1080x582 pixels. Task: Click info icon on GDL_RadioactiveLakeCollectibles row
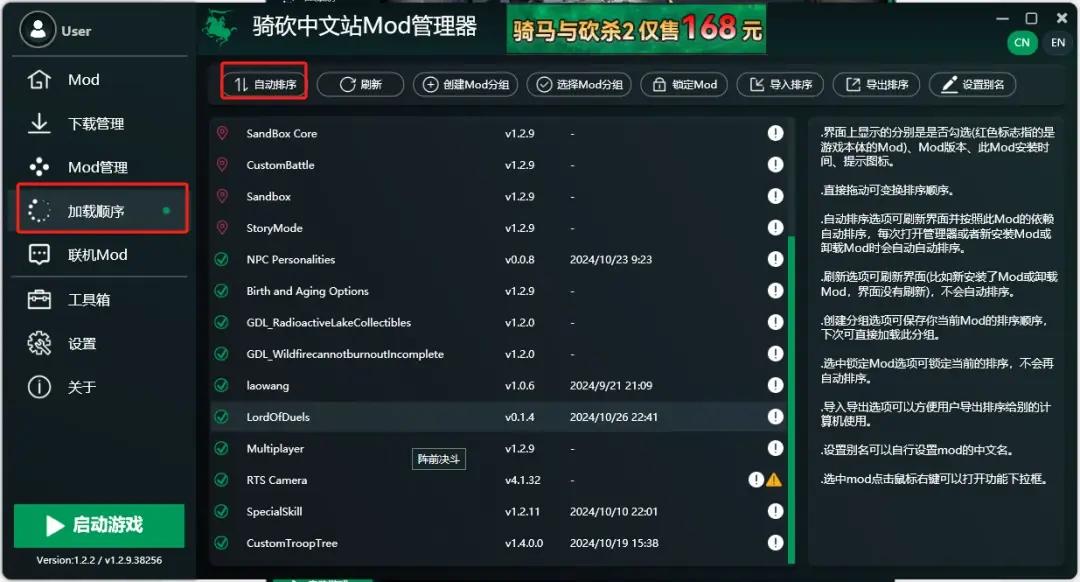[776, 322]
